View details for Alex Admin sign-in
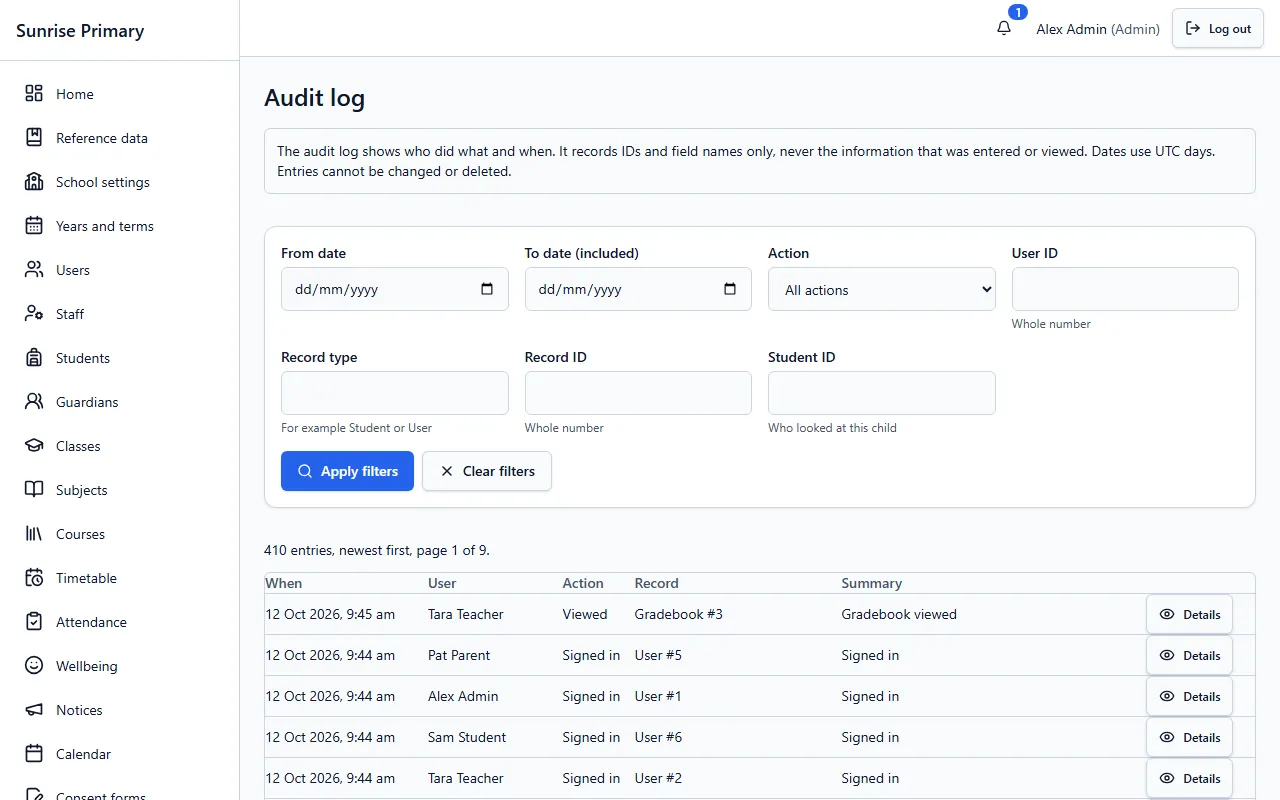The image size is (1280, 800). pos(1189,696)
